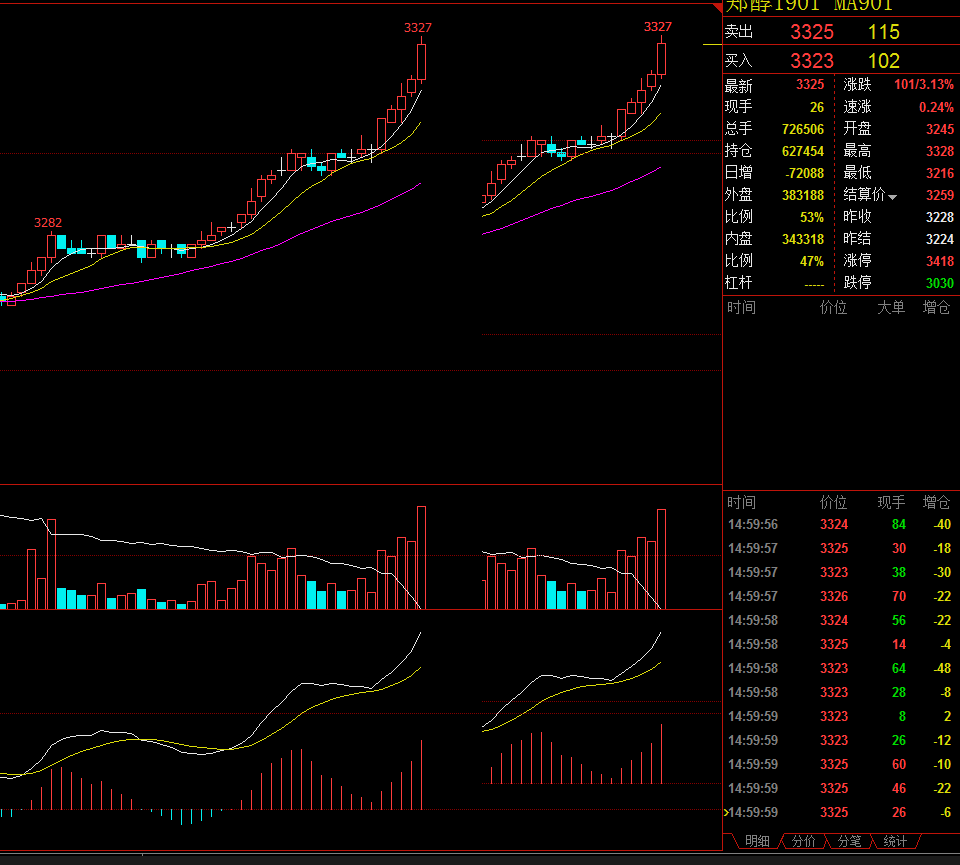Click the 买入 price 3323
Image resolution: width=960 pixels, height=865 pixels.
point(811,61)
